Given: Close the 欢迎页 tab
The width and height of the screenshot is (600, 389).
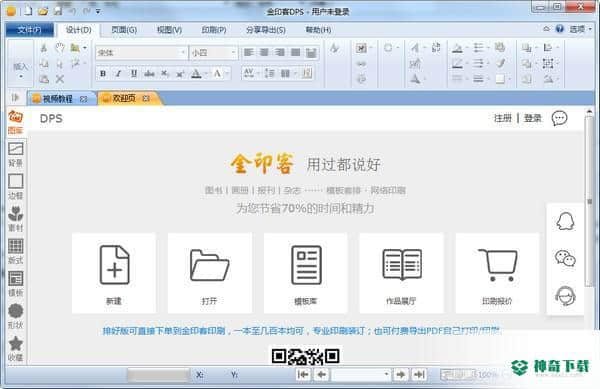Looking at the screenshot, I should (146, 99).
